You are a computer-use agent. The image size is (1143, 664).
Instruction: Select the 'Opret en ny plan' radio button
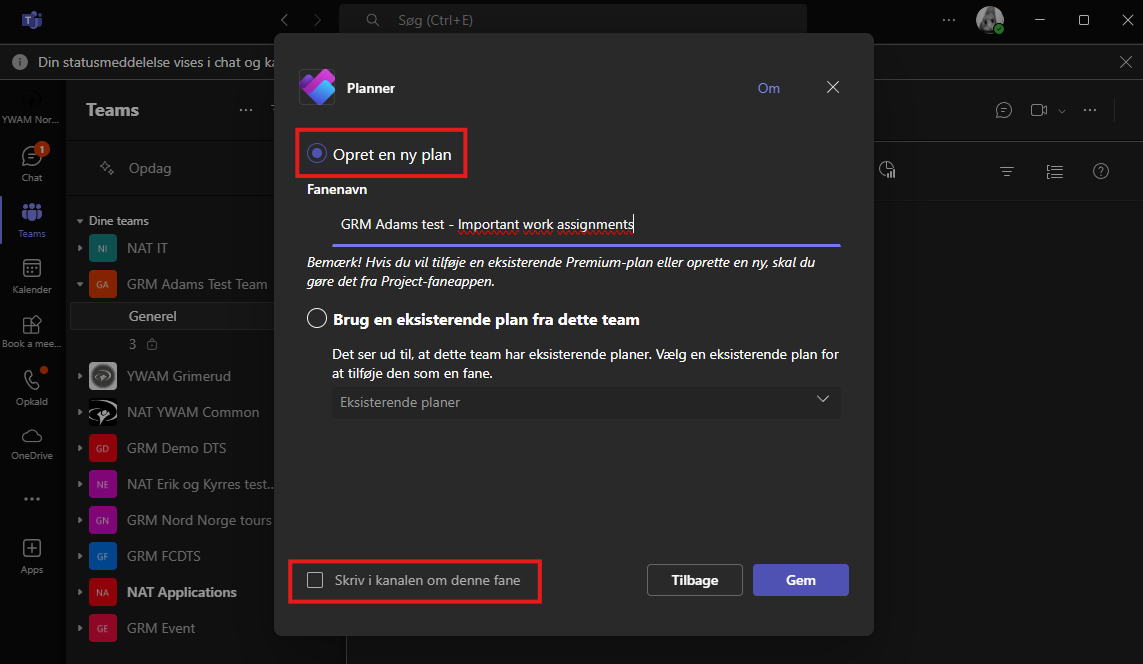point(316,154)
